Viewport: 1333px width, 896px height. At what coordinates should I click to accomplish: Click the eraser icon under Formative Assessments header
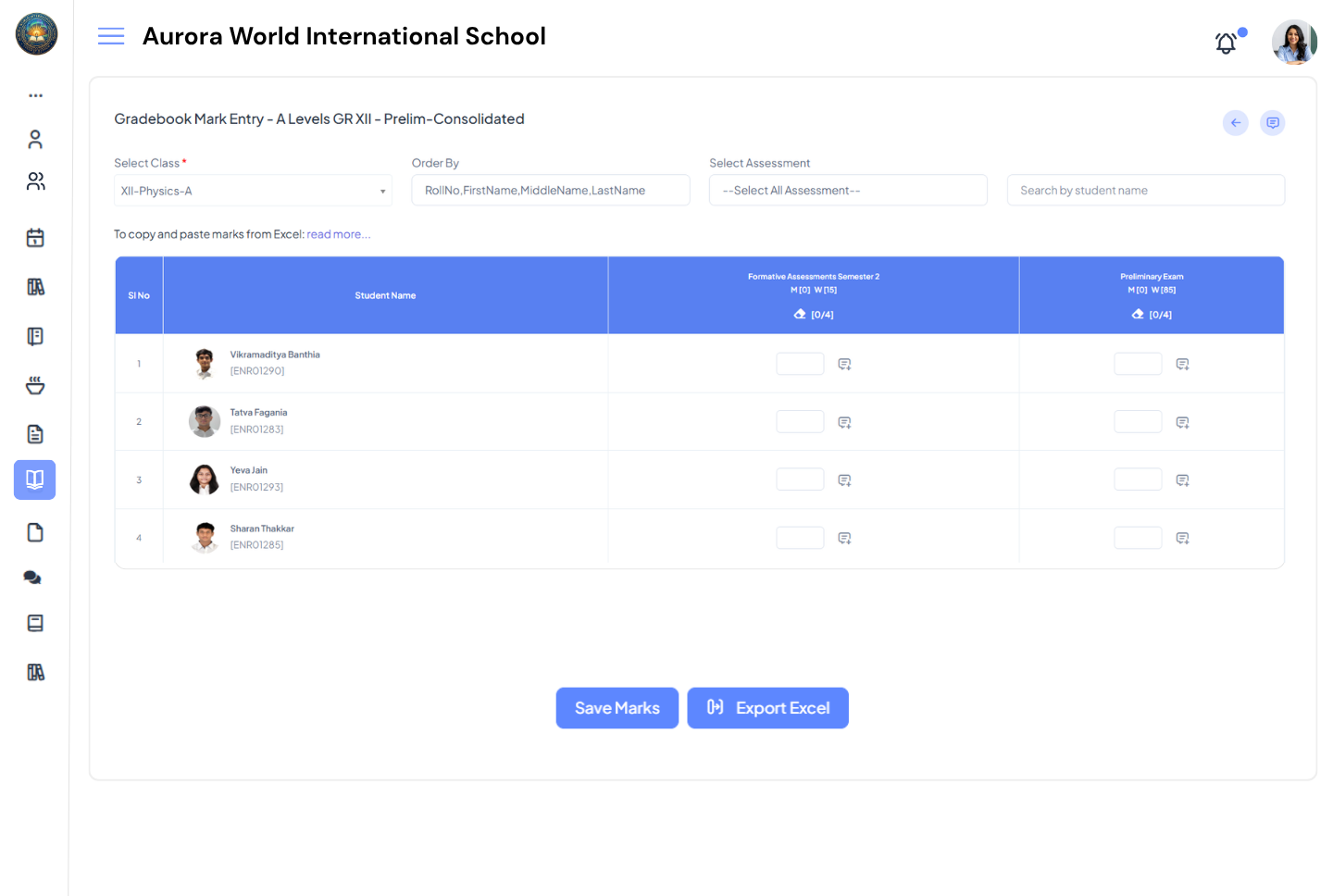click(x=800, y=314)
